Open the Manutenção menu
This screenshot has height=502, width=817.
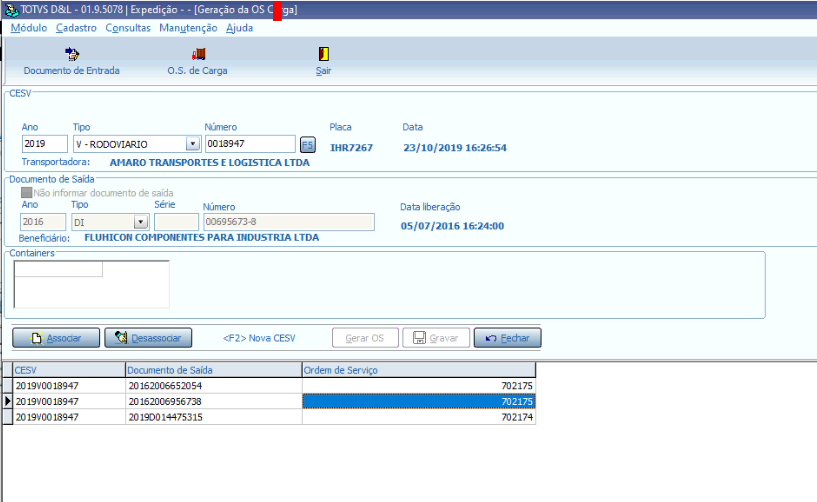(x=188, y=28)
